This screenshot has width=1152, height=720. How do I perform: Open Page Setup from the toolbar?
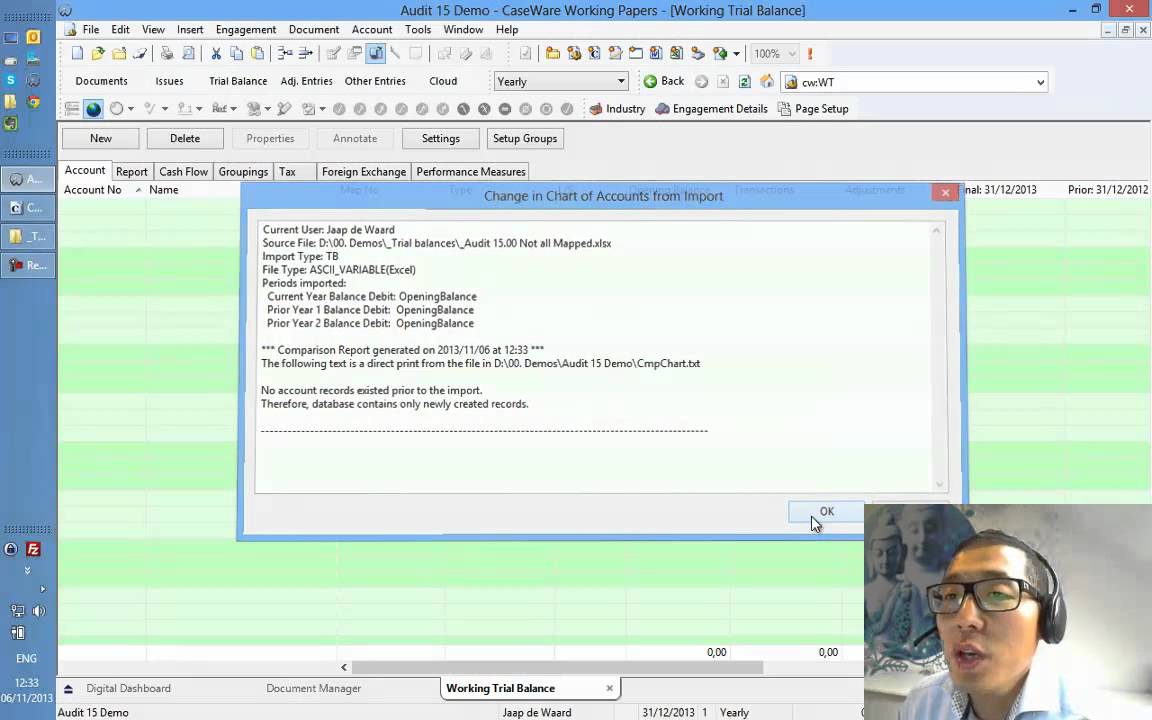coord(813,109)
